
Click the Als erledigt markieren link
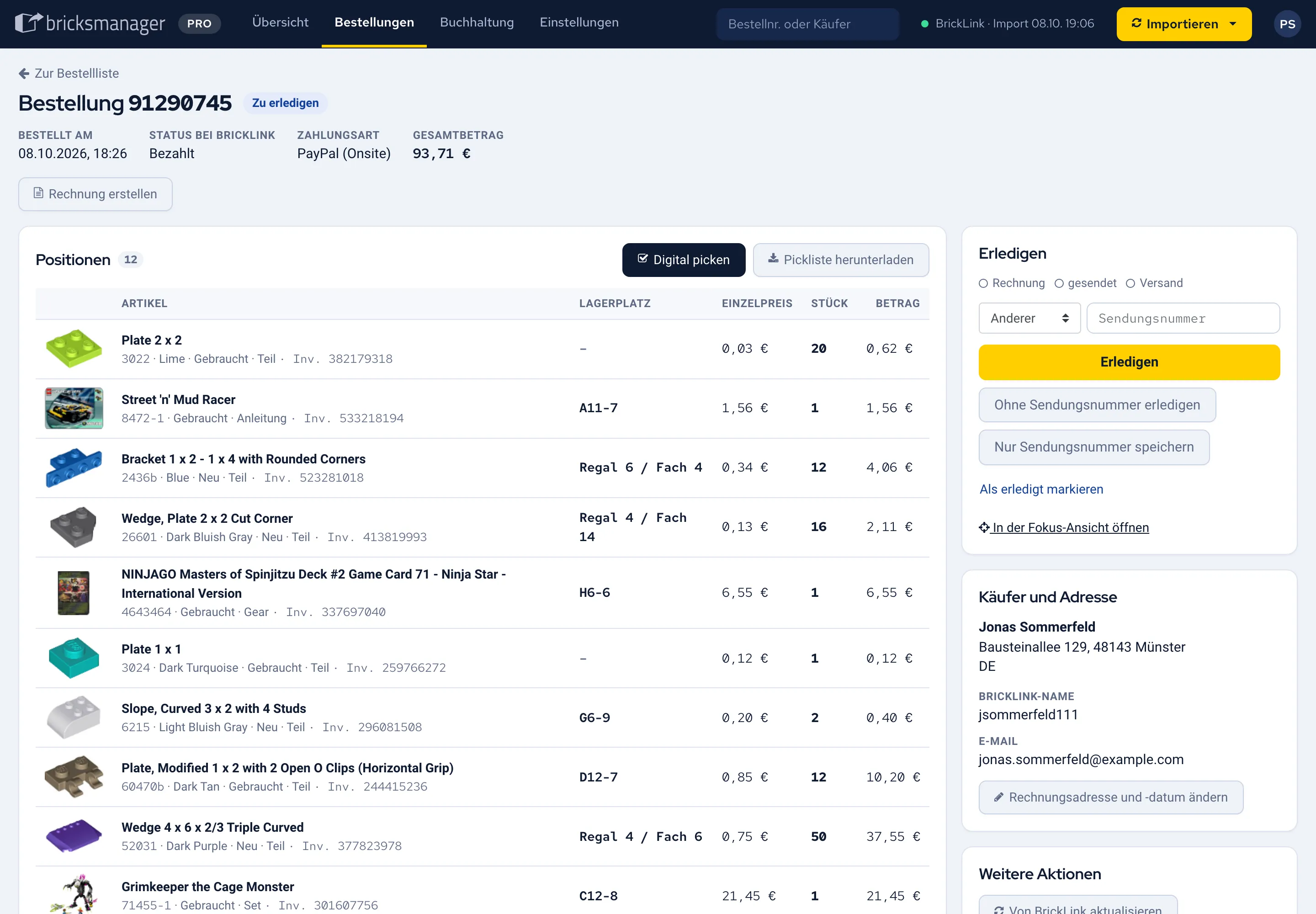[1041, 489]
